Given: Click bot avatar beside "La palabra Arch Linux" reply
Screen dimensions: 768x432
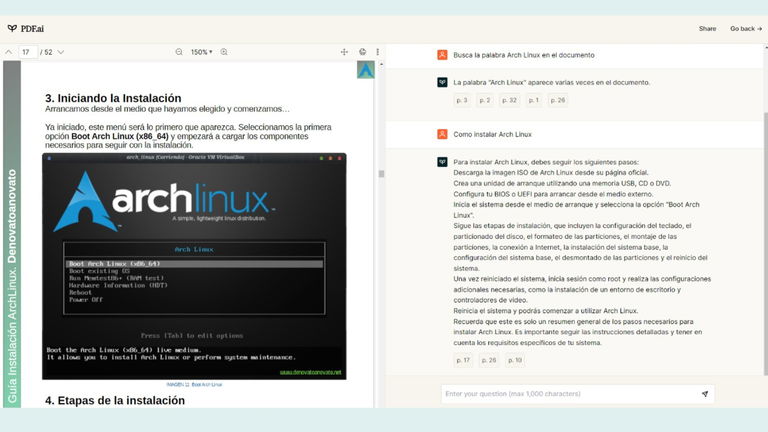Looking at the screenshot, I should (442, 82).
